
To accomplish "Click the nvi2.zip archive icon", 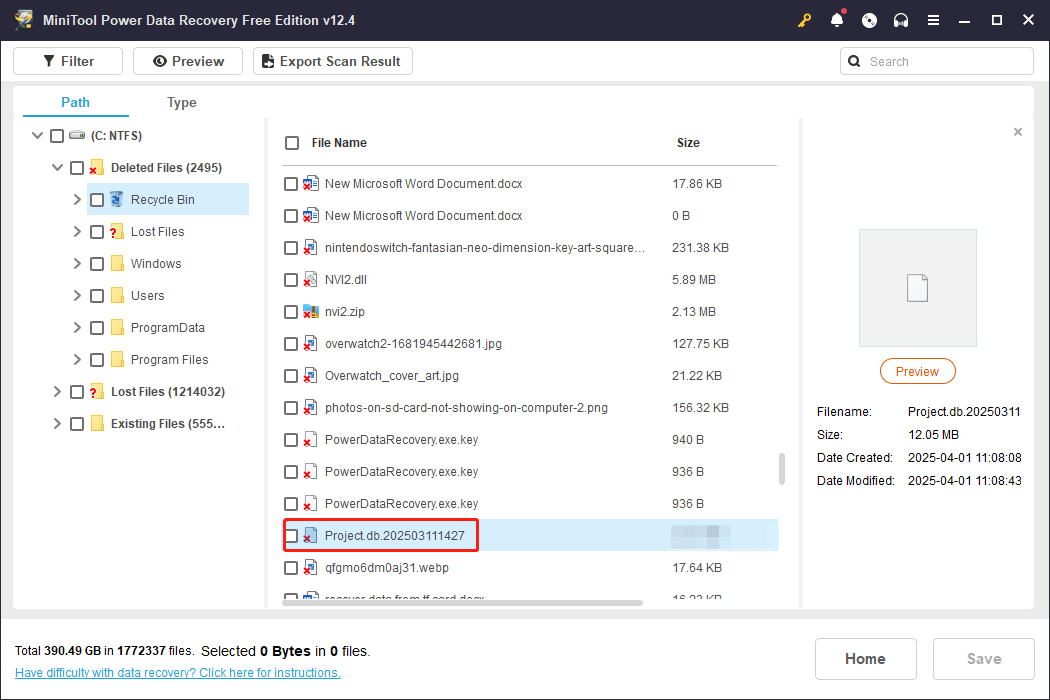I will pos(310,311).
